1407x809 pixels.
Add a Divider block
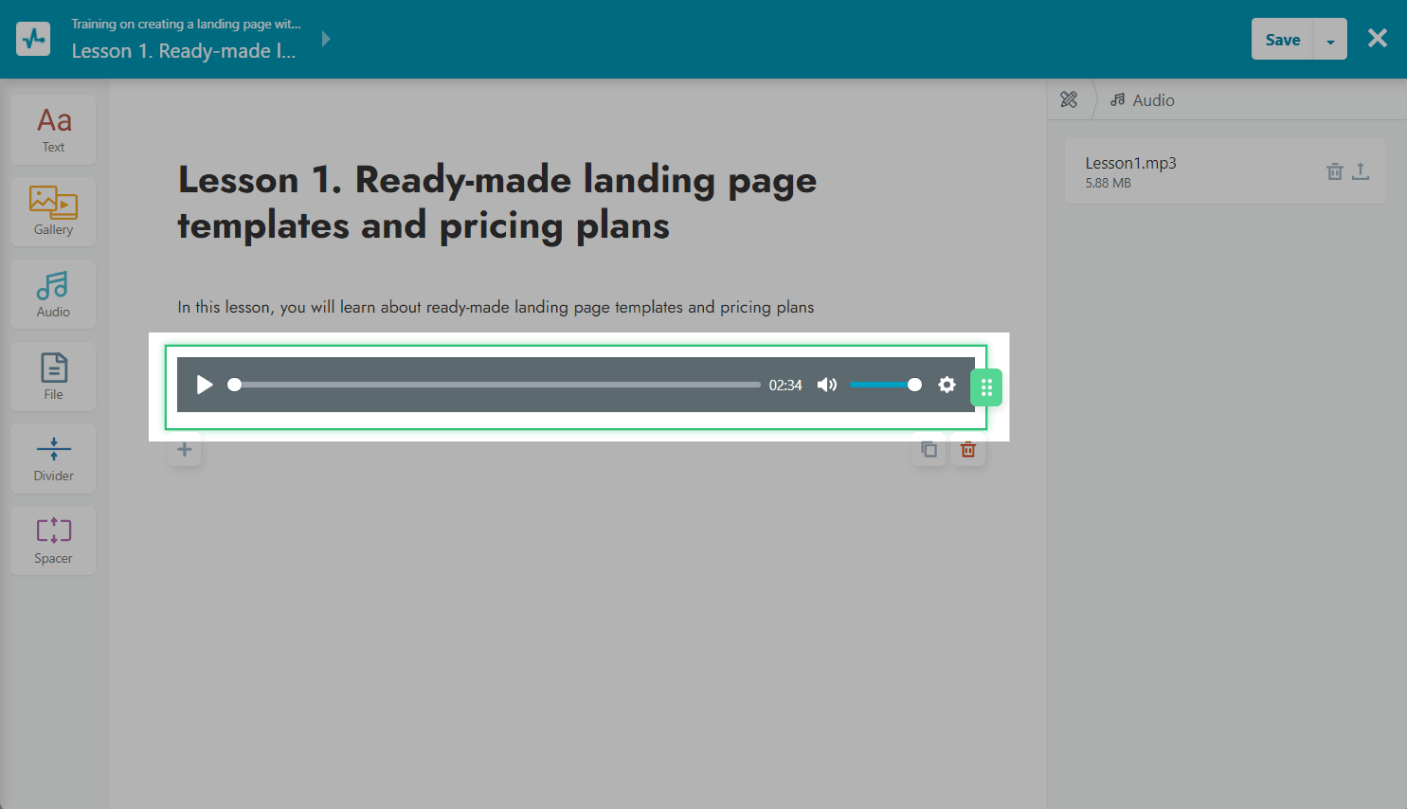(53, 458)
